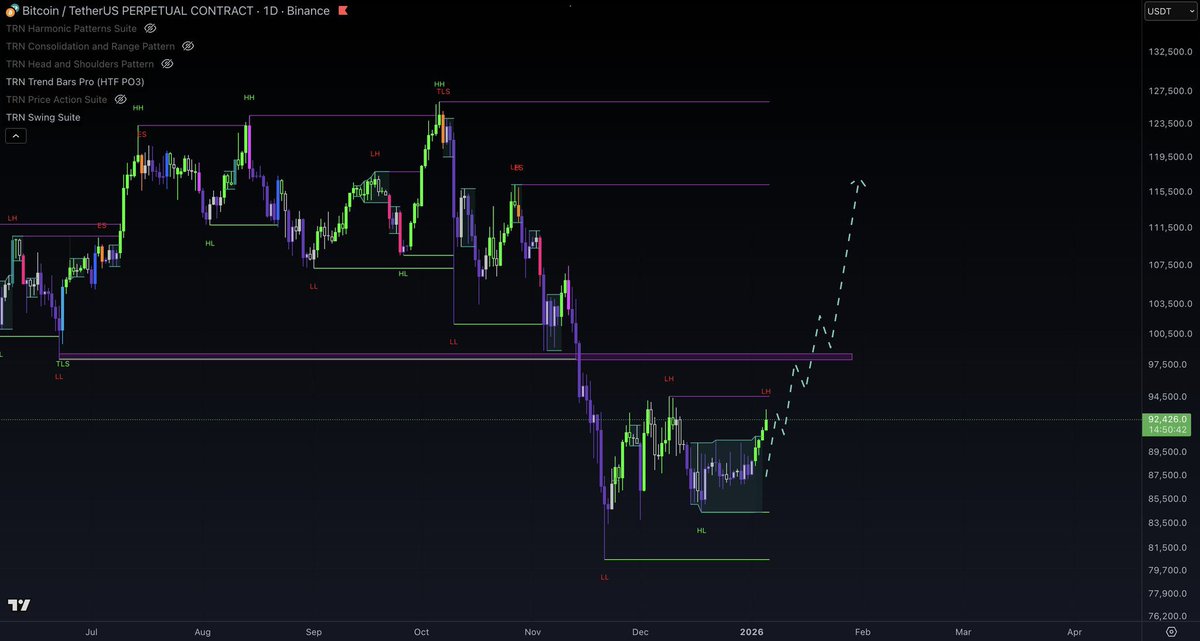Click the current price label 92,426.0
The height and width of the screenshot is (641, 1200).
click(x=1169, y=419)
